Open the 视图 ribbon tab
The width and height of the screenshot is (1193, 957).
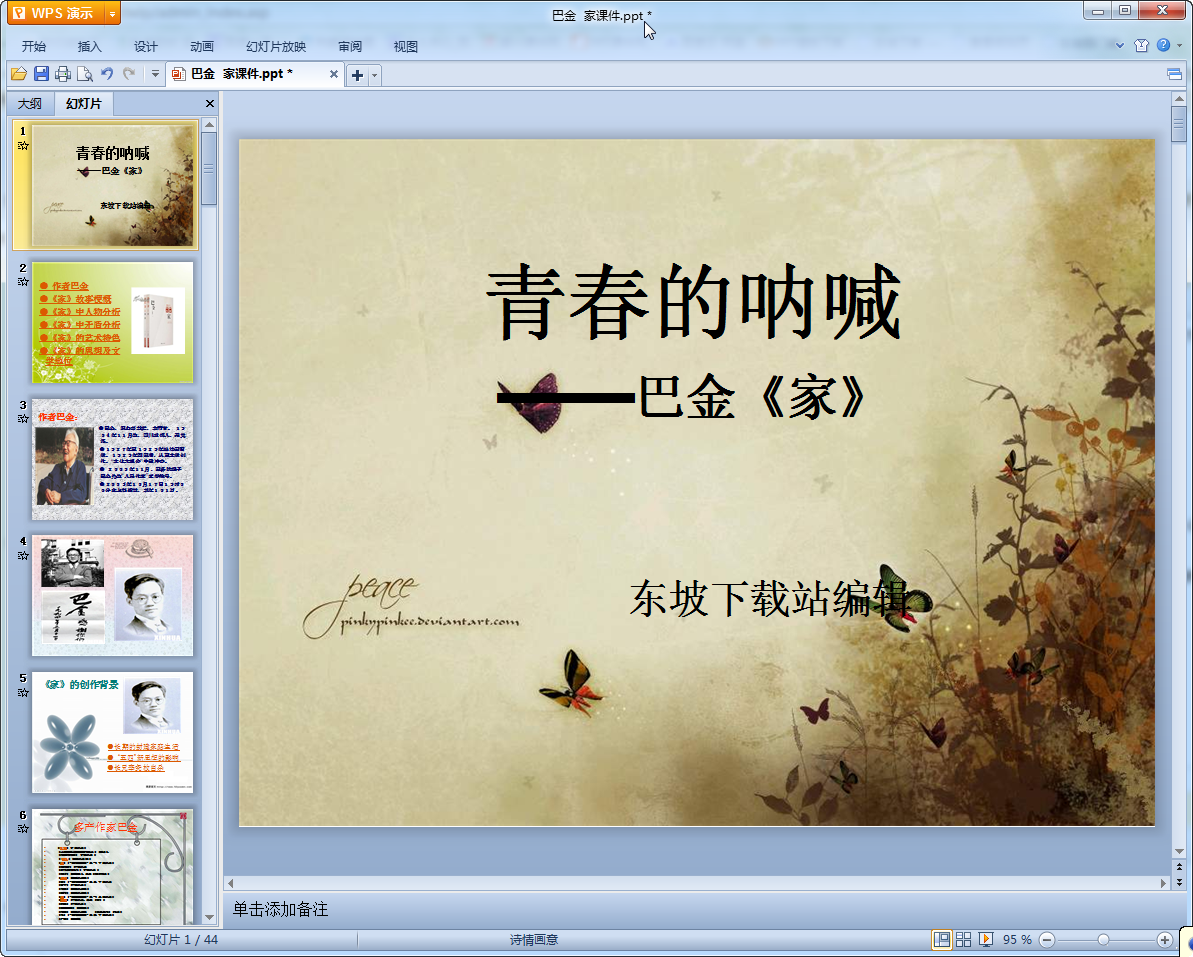(406, 46)
